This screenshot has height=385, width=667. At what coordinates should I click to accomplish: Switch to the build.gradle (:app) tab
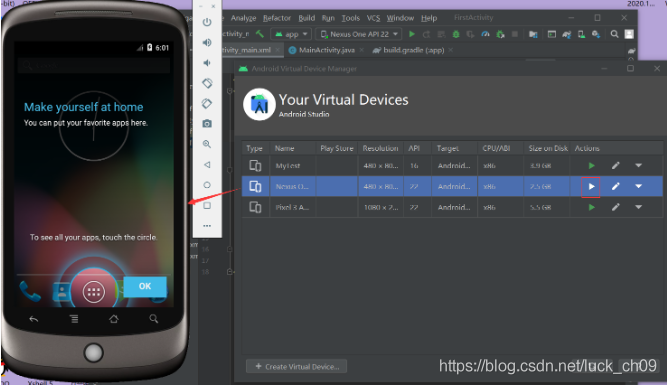pos(413,50)
